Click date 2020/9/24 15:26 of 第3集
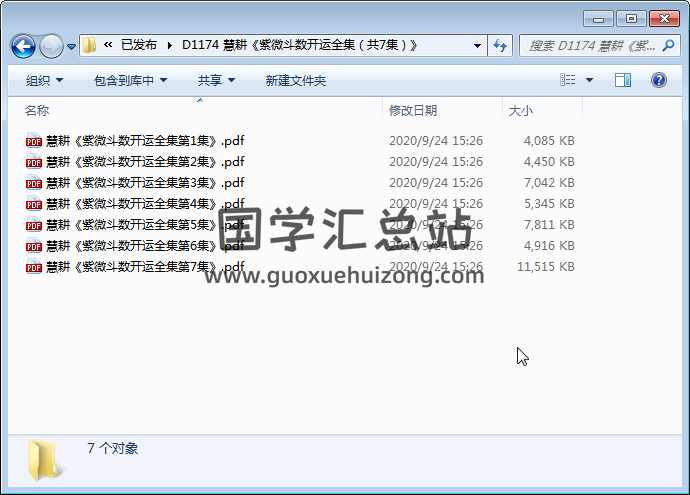This screenshot has height=495, width=690. (436, 182)
